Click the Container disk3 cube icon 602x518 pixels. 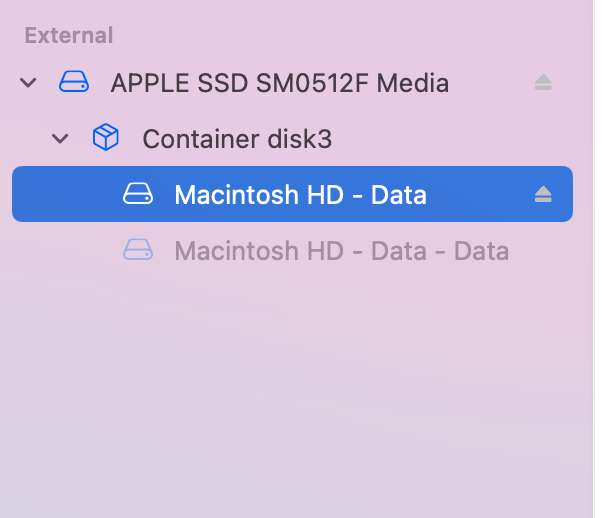coord(106,137)
